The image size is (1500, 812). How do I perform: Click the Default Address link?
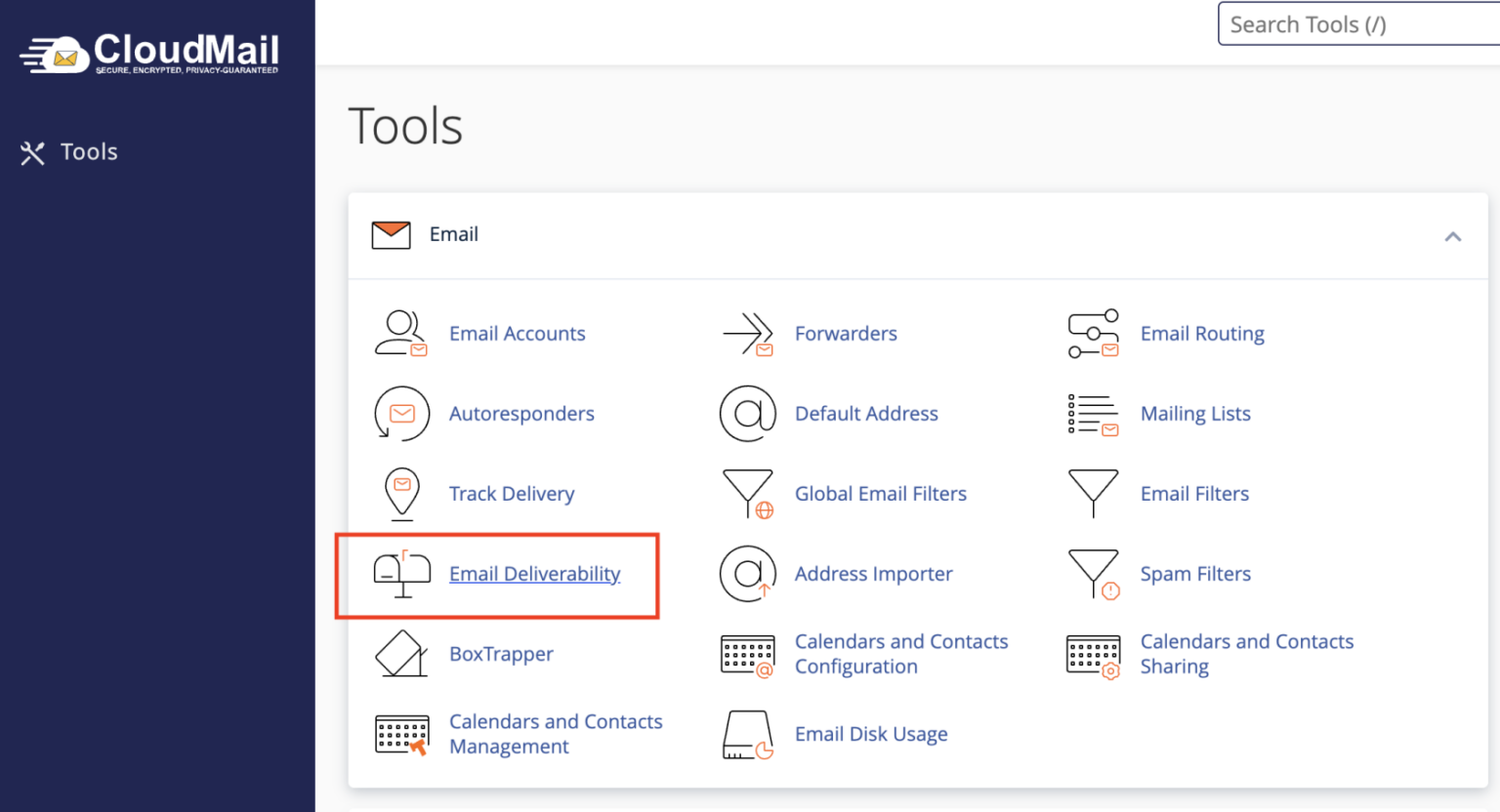coord(865,414)
